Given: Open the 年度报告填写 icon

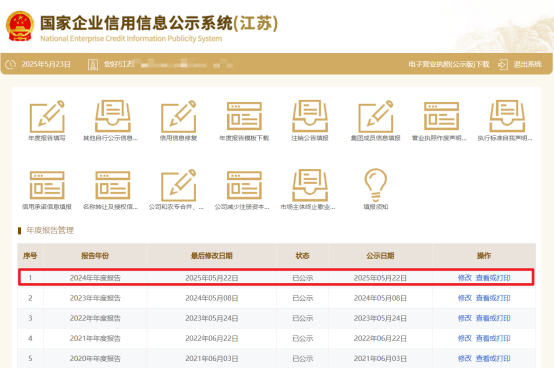Looking at the screenshot, I should coord(47,116).
